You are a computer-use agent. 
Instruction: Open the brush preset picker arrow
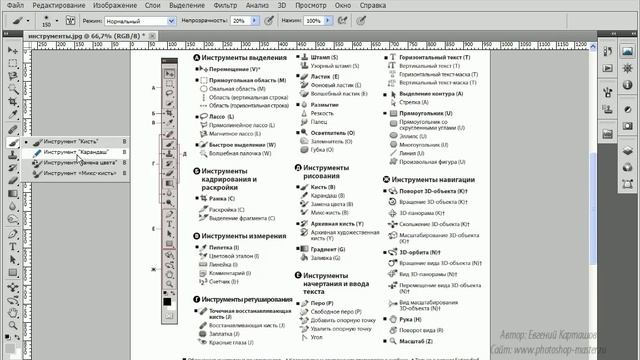tap(57, 21)
